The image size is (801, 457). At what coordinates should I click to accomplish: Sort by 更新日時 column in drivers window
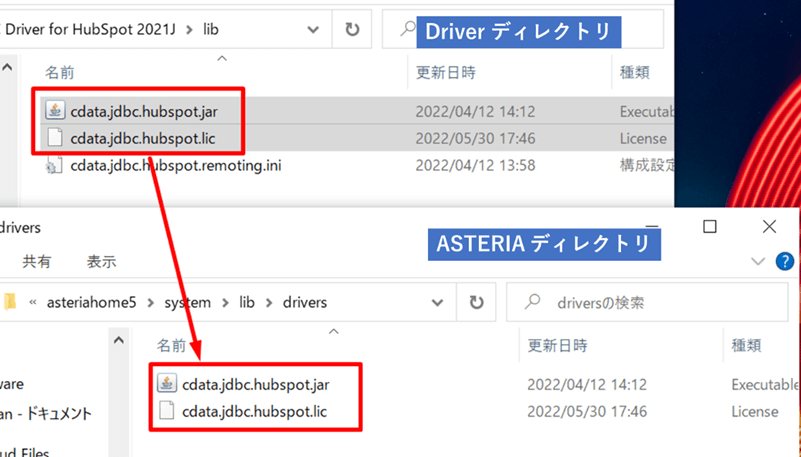pos(557,346)
